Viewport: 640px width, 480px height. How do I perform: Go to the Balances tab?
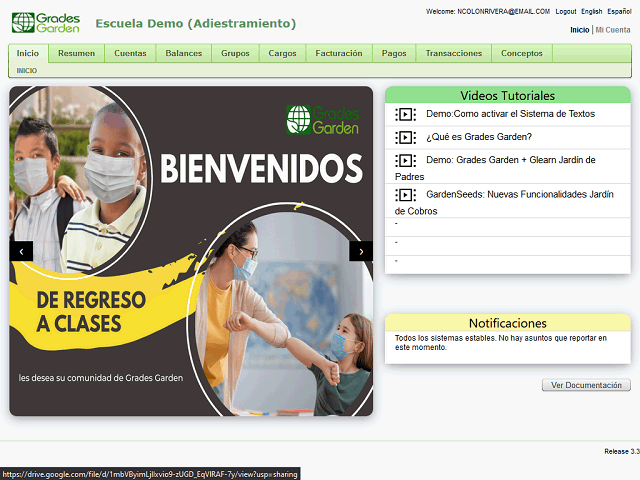click(x=184, y=53)
